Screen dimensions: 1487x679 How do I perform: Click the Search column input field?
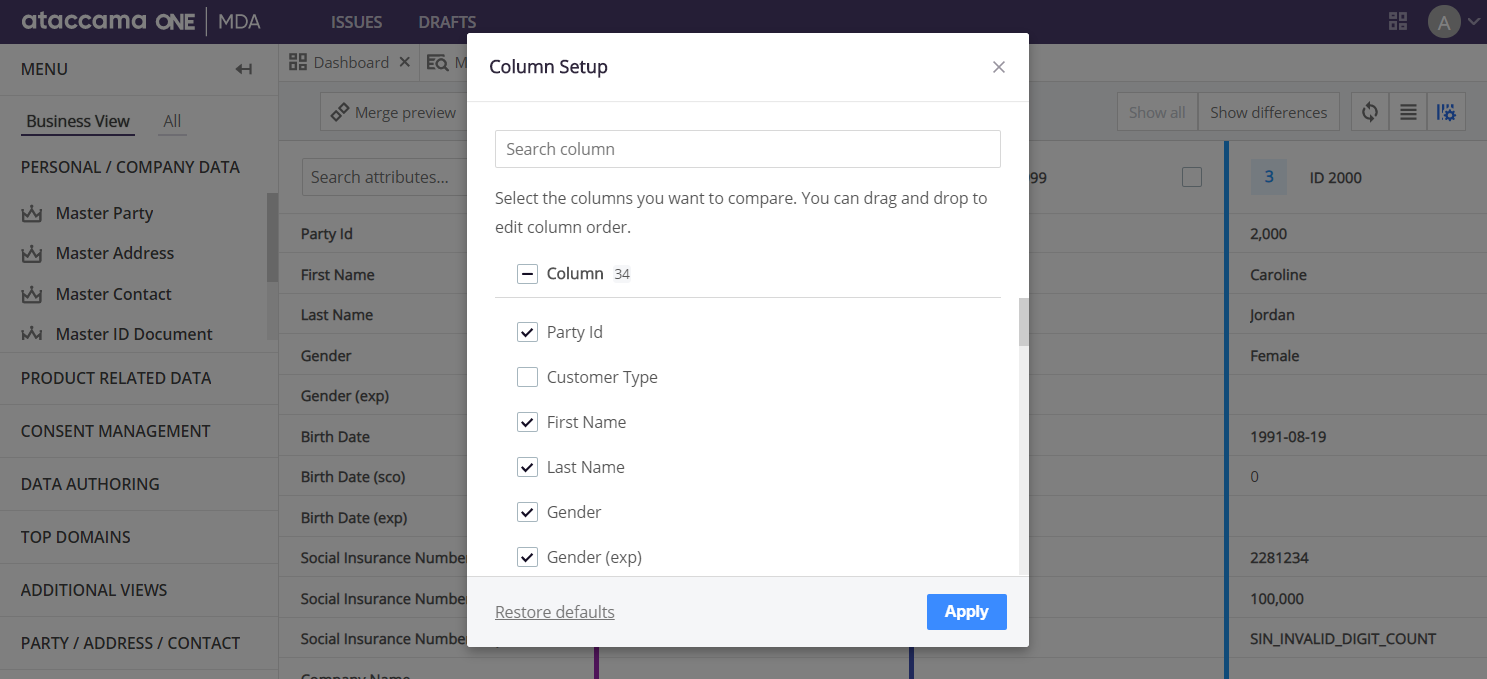click(x=747, y=149)
